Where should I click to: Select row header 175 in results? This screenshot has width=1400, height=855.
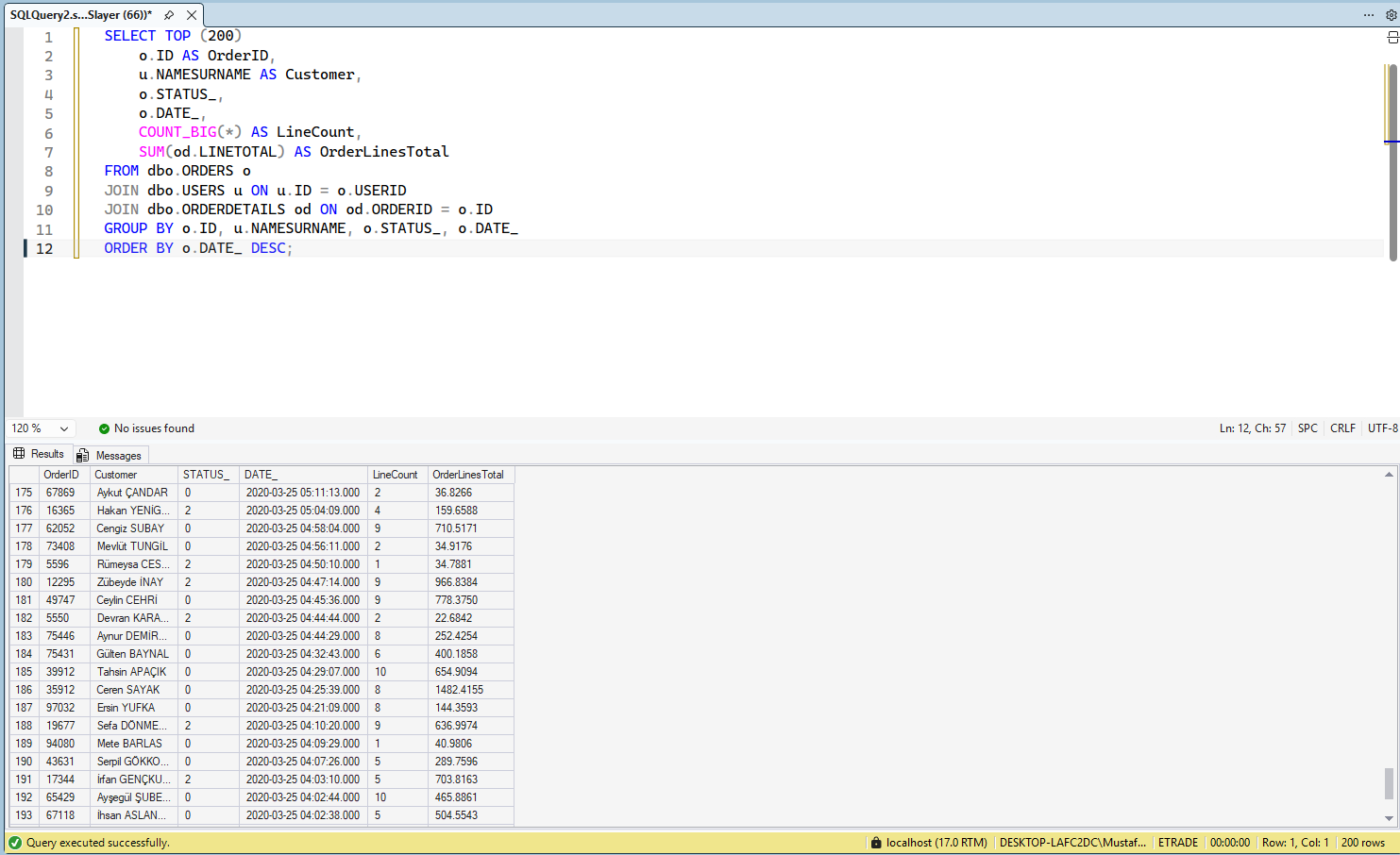(x=24, y=493)
